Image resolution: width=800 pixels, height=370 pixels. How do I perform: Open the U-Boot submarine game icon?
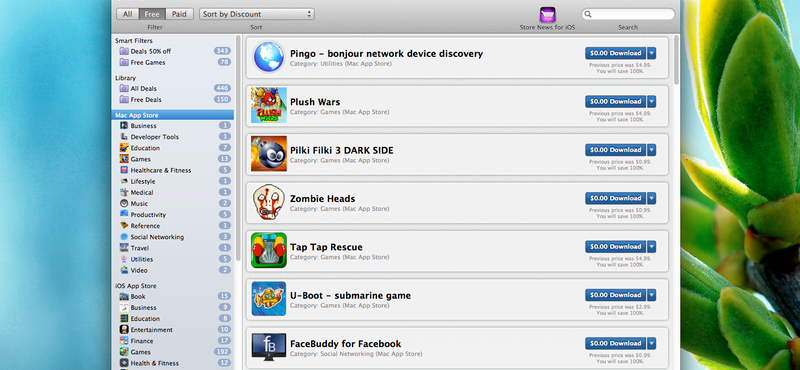click(269, 299)
